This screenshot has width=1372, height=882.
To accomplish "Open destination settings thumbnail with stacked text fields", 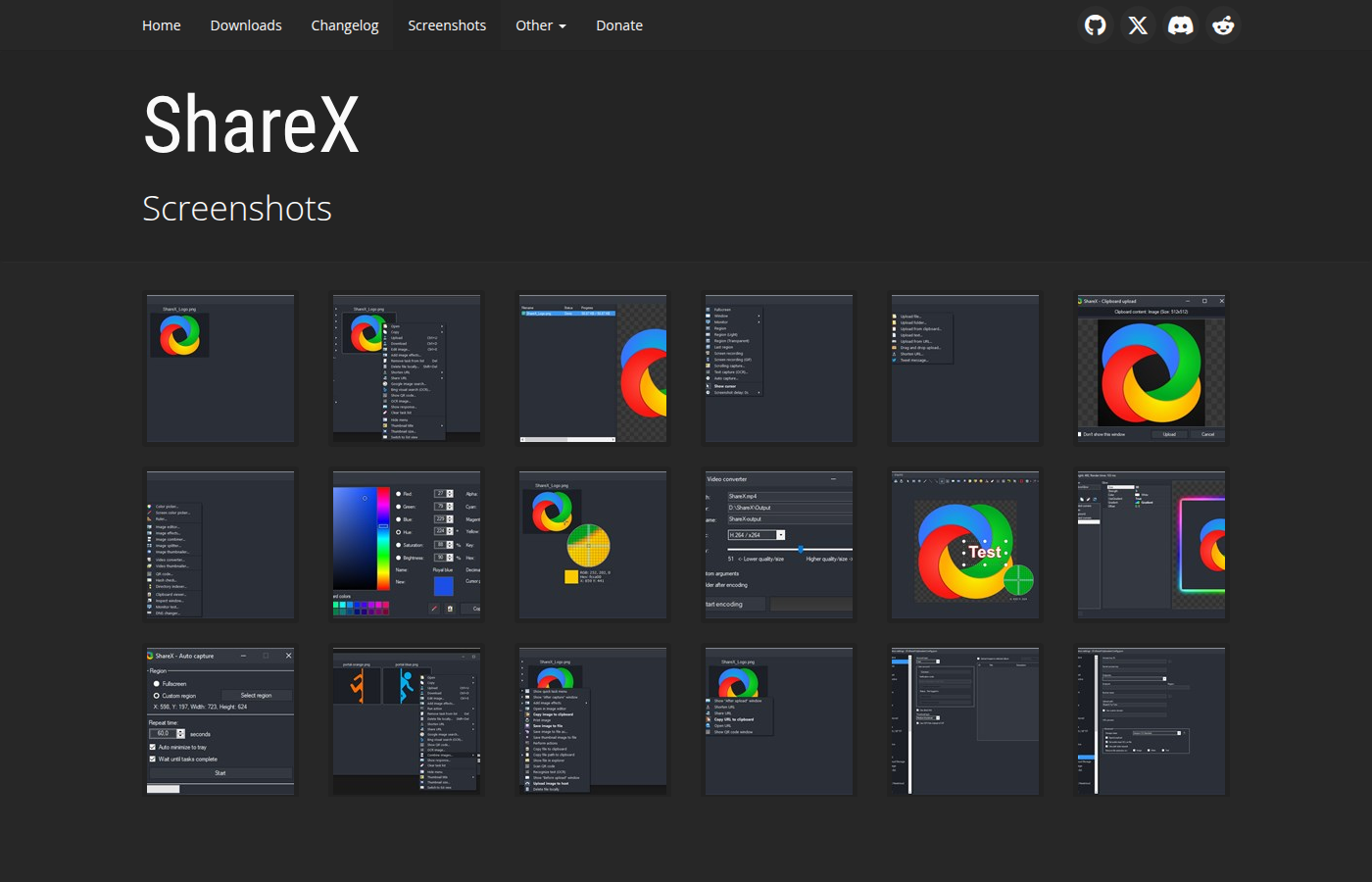I will [1151, 721].
